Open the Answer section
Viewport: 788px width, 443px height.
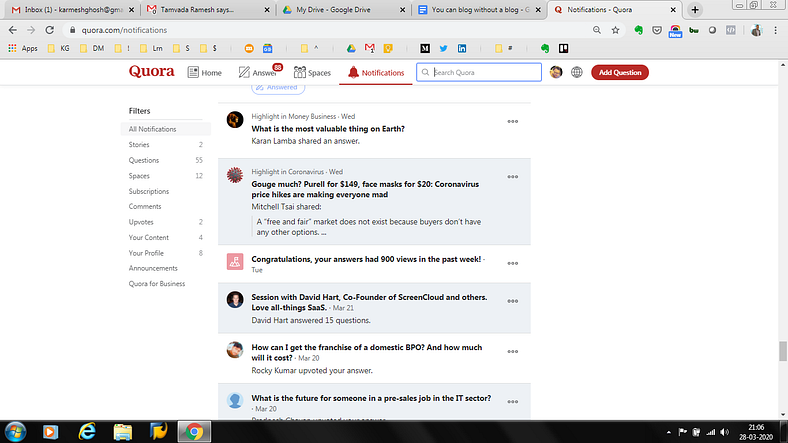coord(257,72)
